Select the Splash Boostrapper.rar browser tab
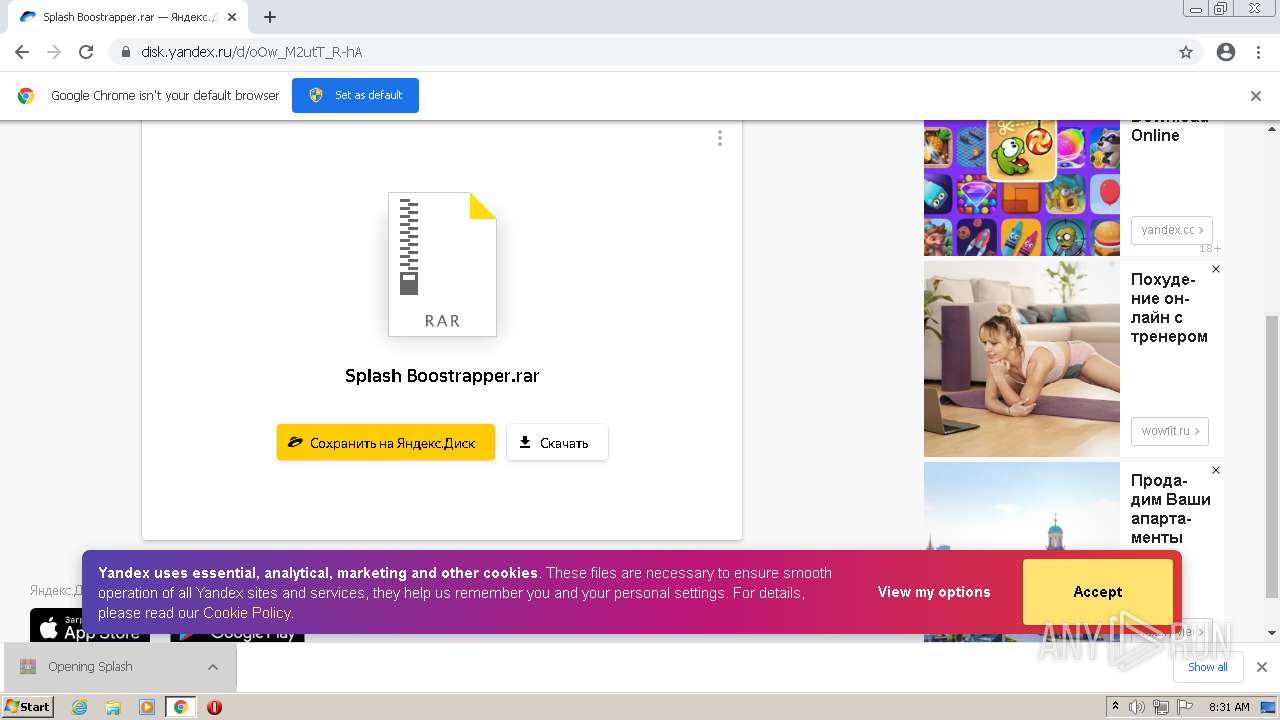Image resolution: width=1280 pixels, height=720 pixels. (129, 17)
